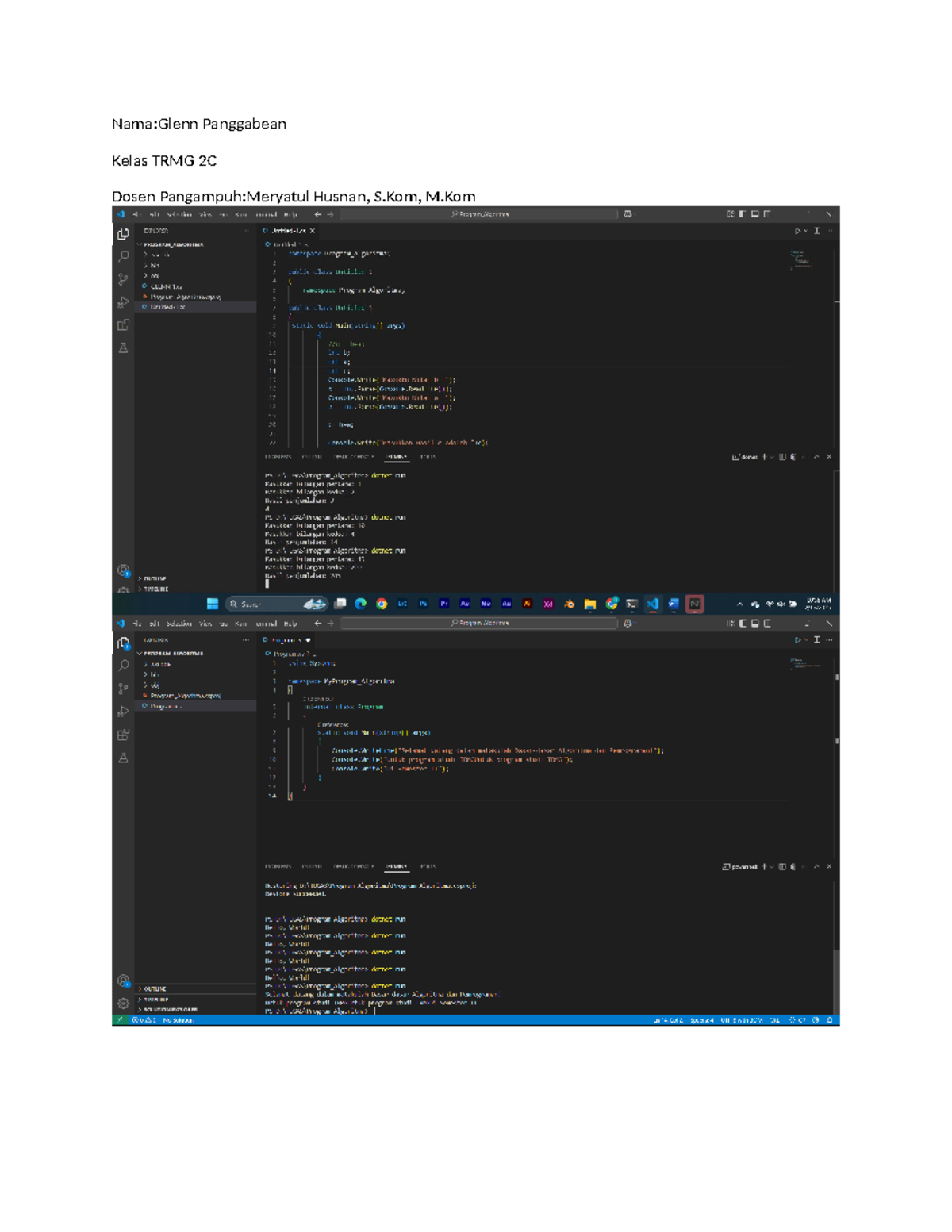952x1232 pixels.
Task: Open the Terminal menu in Untitled-1.cs window
Action: tap(267, 214)
